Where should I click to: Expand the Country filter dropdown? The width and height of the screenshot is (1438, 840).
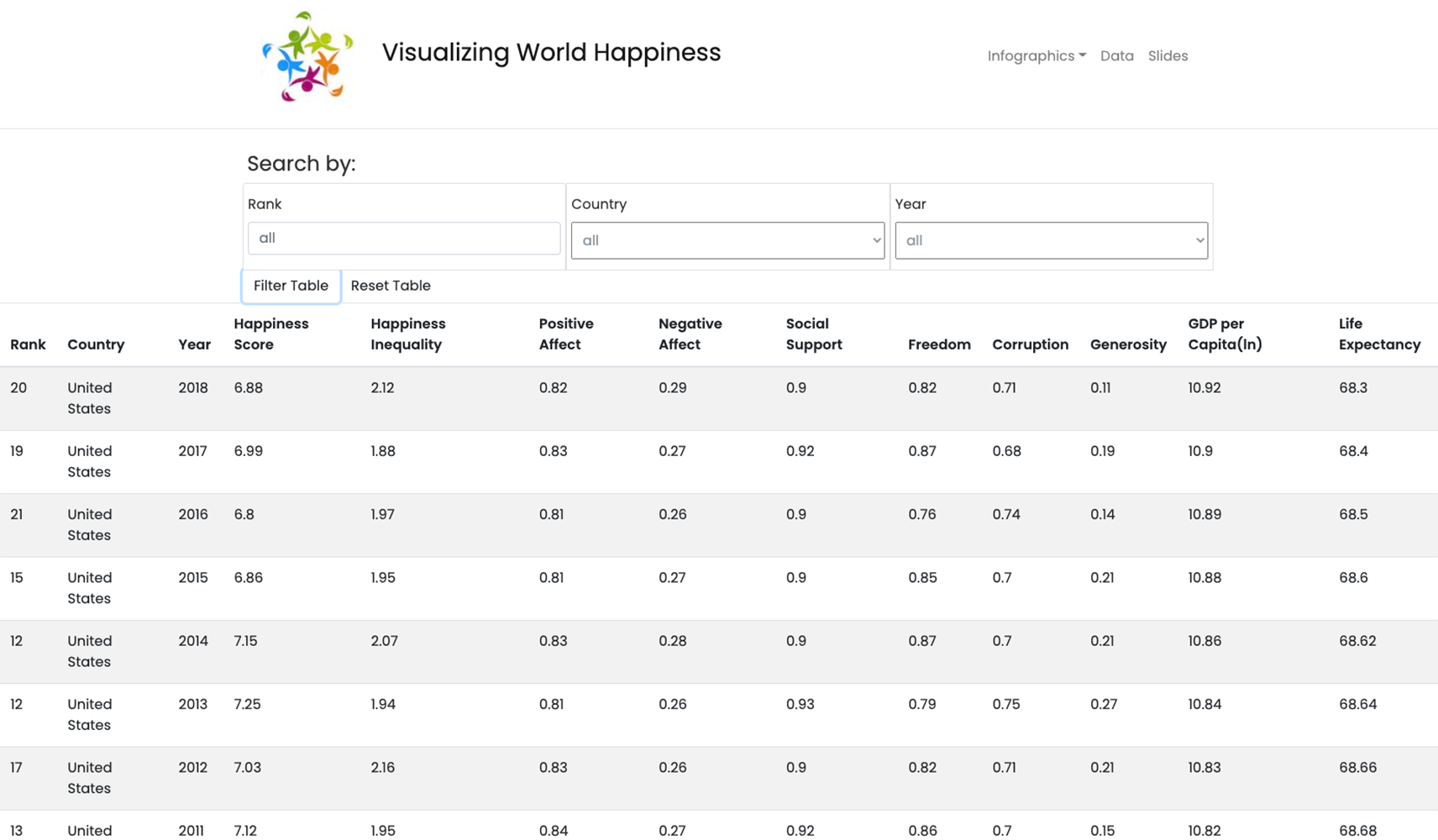click(727, 240)
